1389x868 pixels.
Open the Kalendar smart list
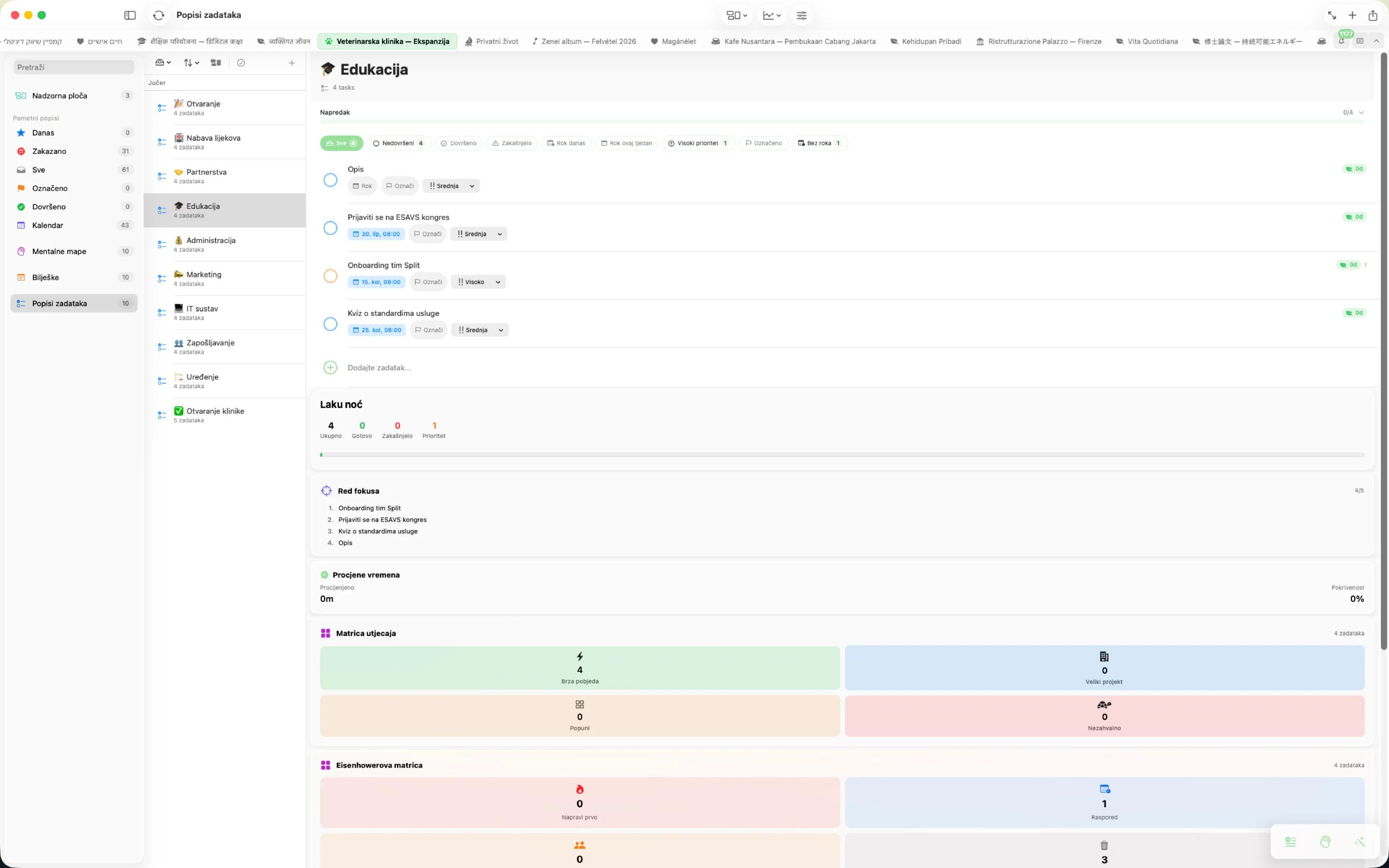pos(74,225)
